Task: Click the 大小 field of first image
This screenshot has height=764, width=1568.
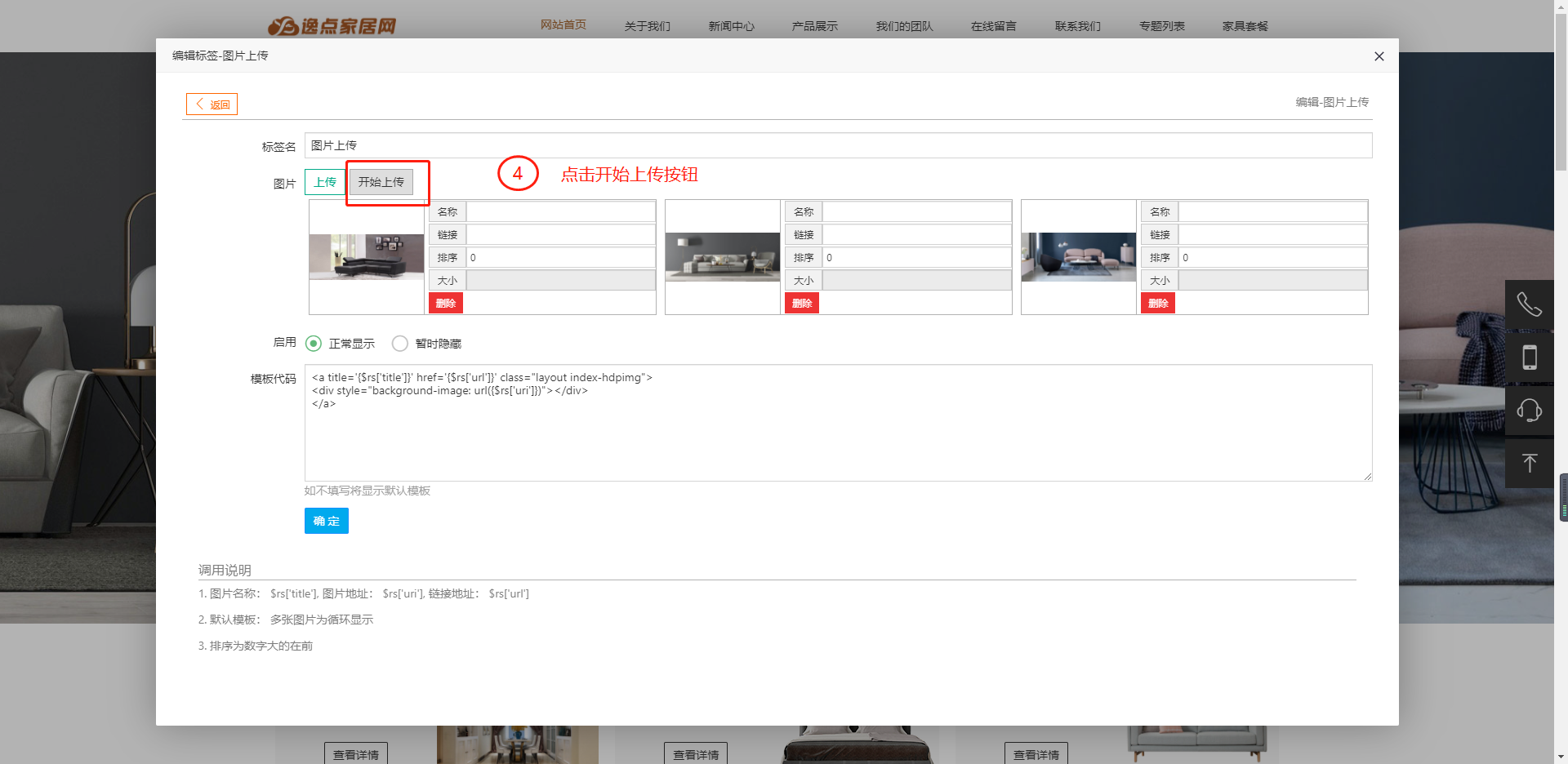Action: pos(560,281)
